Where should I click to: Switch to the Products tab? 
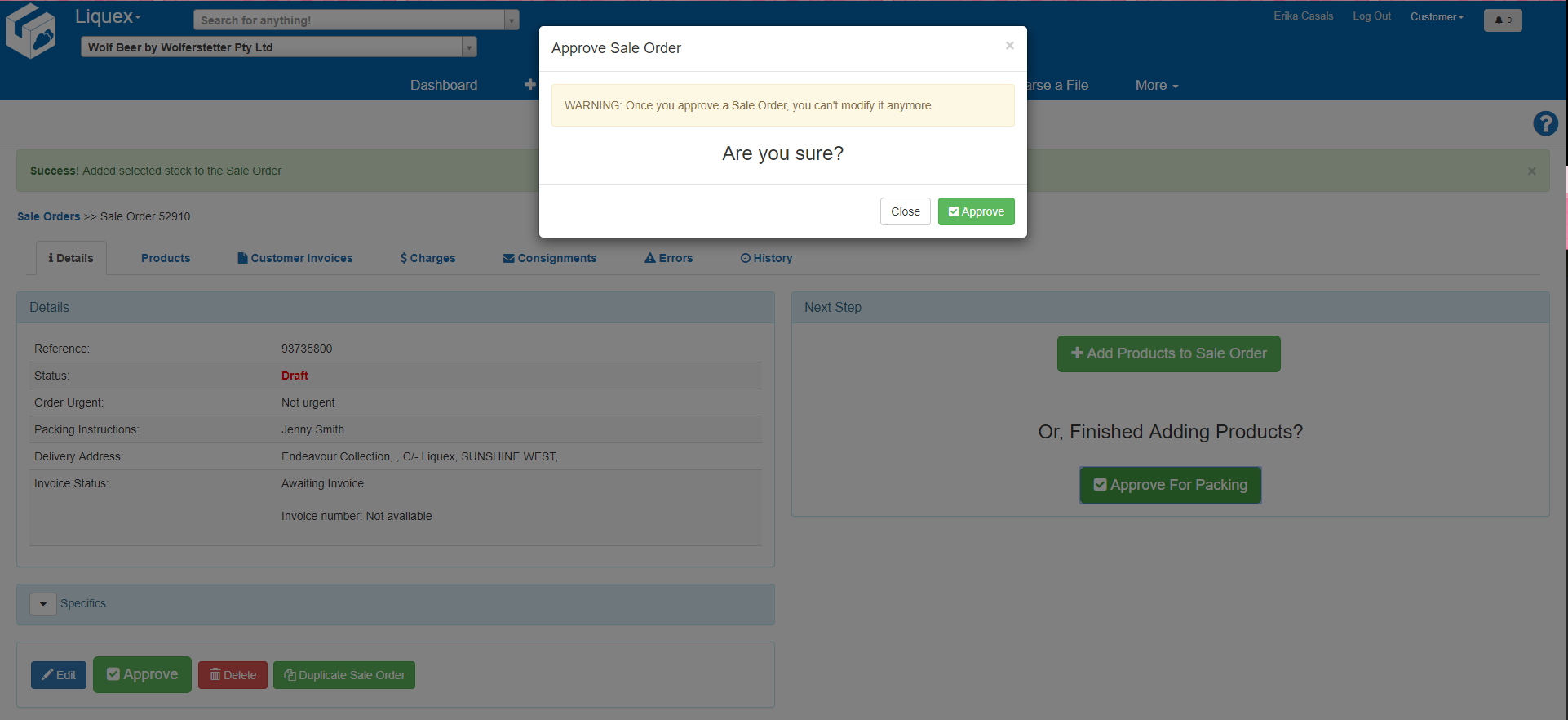coord(166,258)
